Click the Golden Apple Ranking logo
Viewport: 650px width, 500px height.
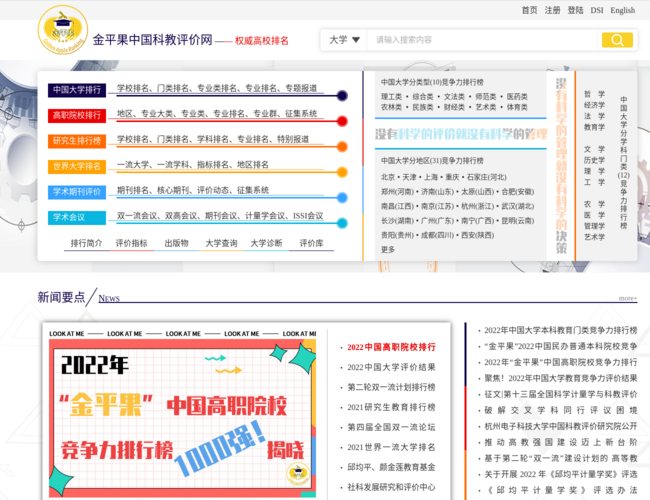coord(63,30)
